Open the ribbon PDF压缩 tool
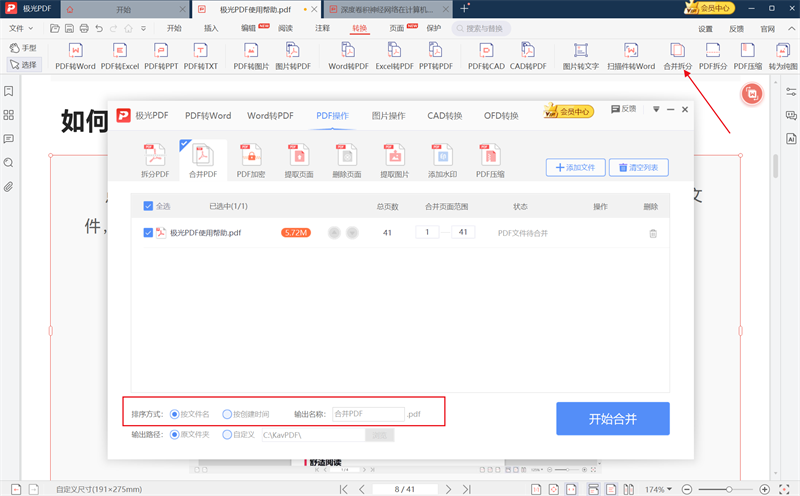 pos(748,57)
